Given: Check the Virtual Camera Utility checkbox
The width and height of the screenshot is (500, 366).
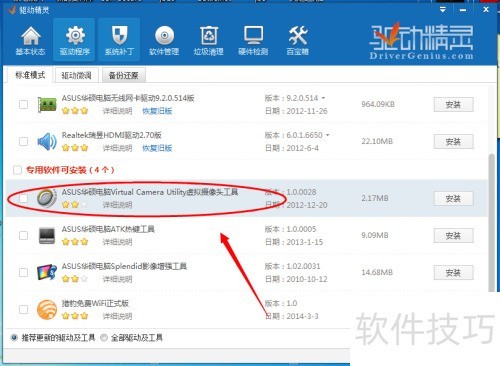Looking at the screenshot, I should [23, 199].
